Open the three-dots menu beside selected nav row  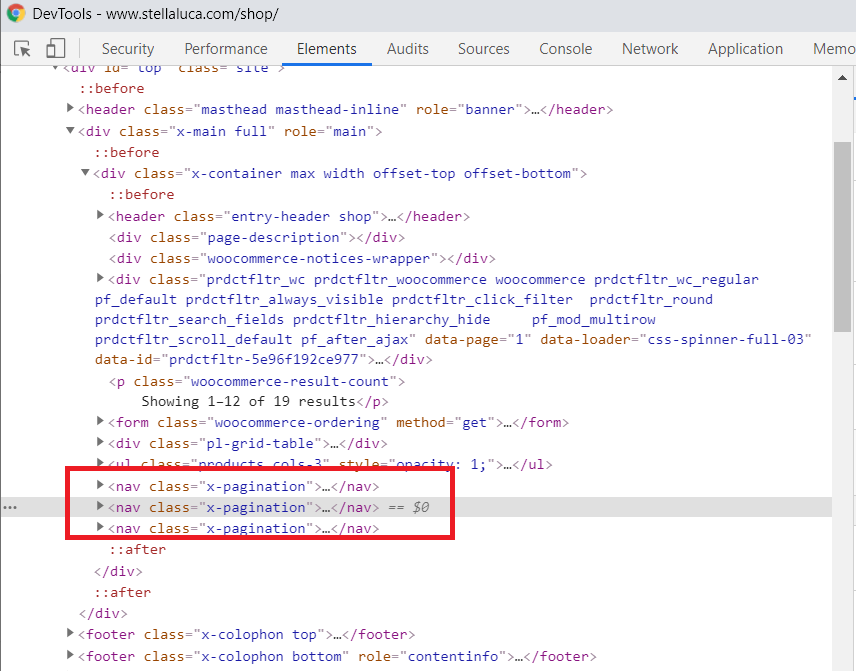pyautogui.click(x=10, y=508)
